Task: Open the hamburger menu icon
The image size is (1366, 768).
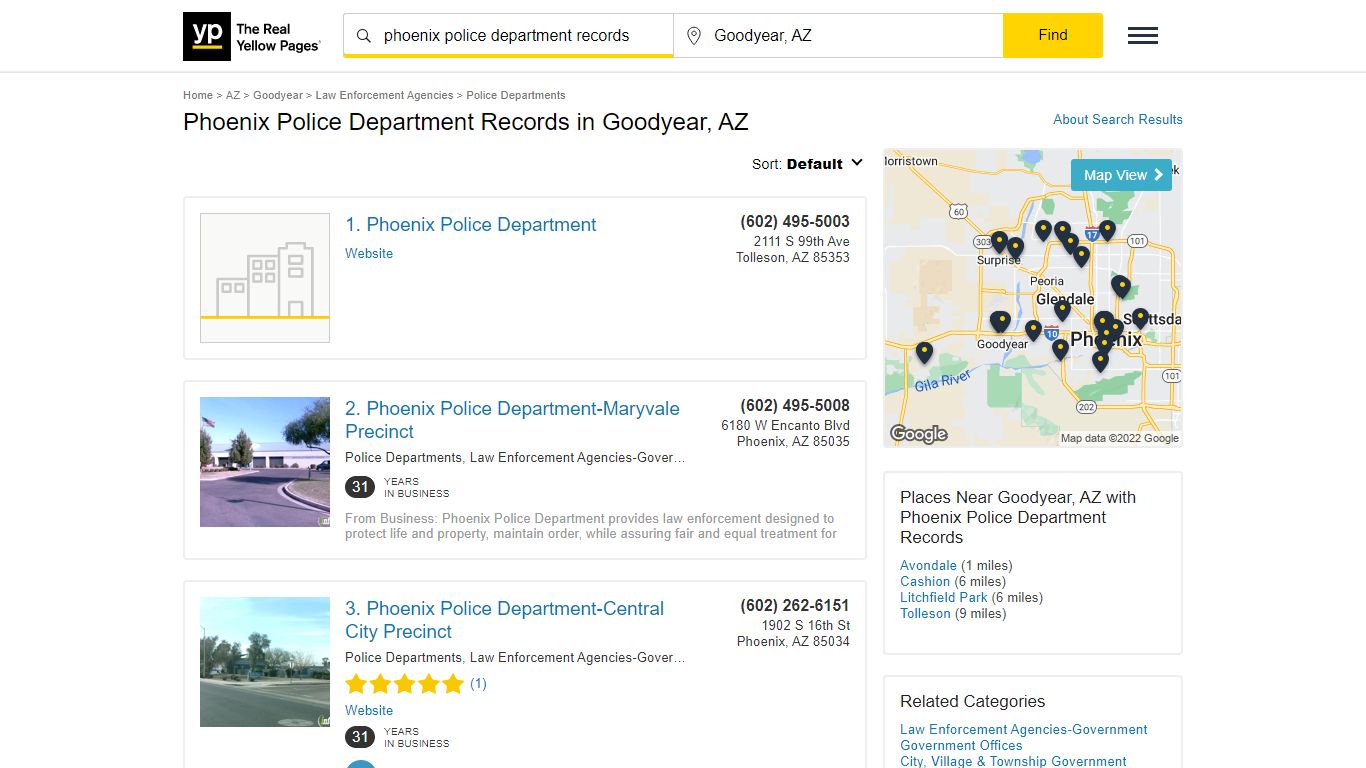Action: pos(1143,36)
